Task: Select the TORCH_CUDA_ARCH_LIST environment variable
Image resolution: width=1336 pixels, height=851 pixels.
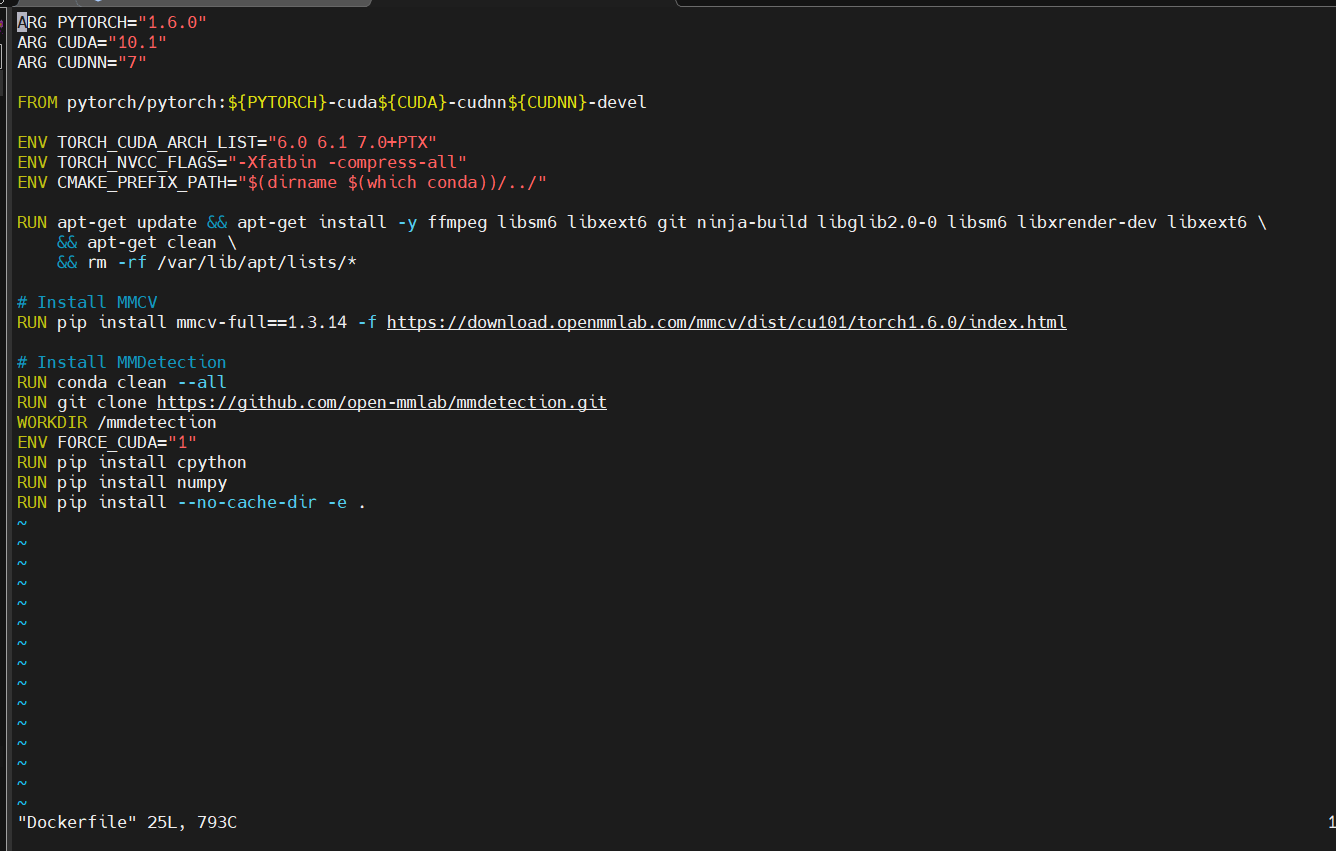Action: click(160, 141)
